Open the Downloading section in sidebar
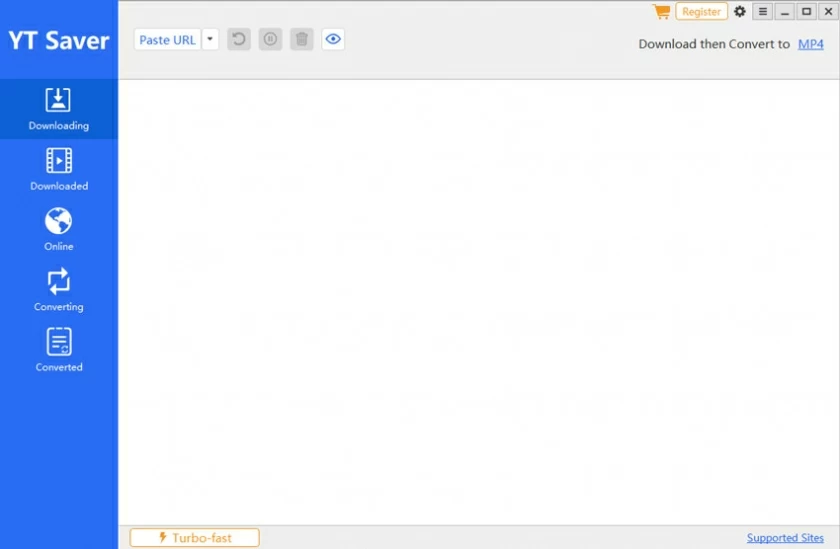 58,108
